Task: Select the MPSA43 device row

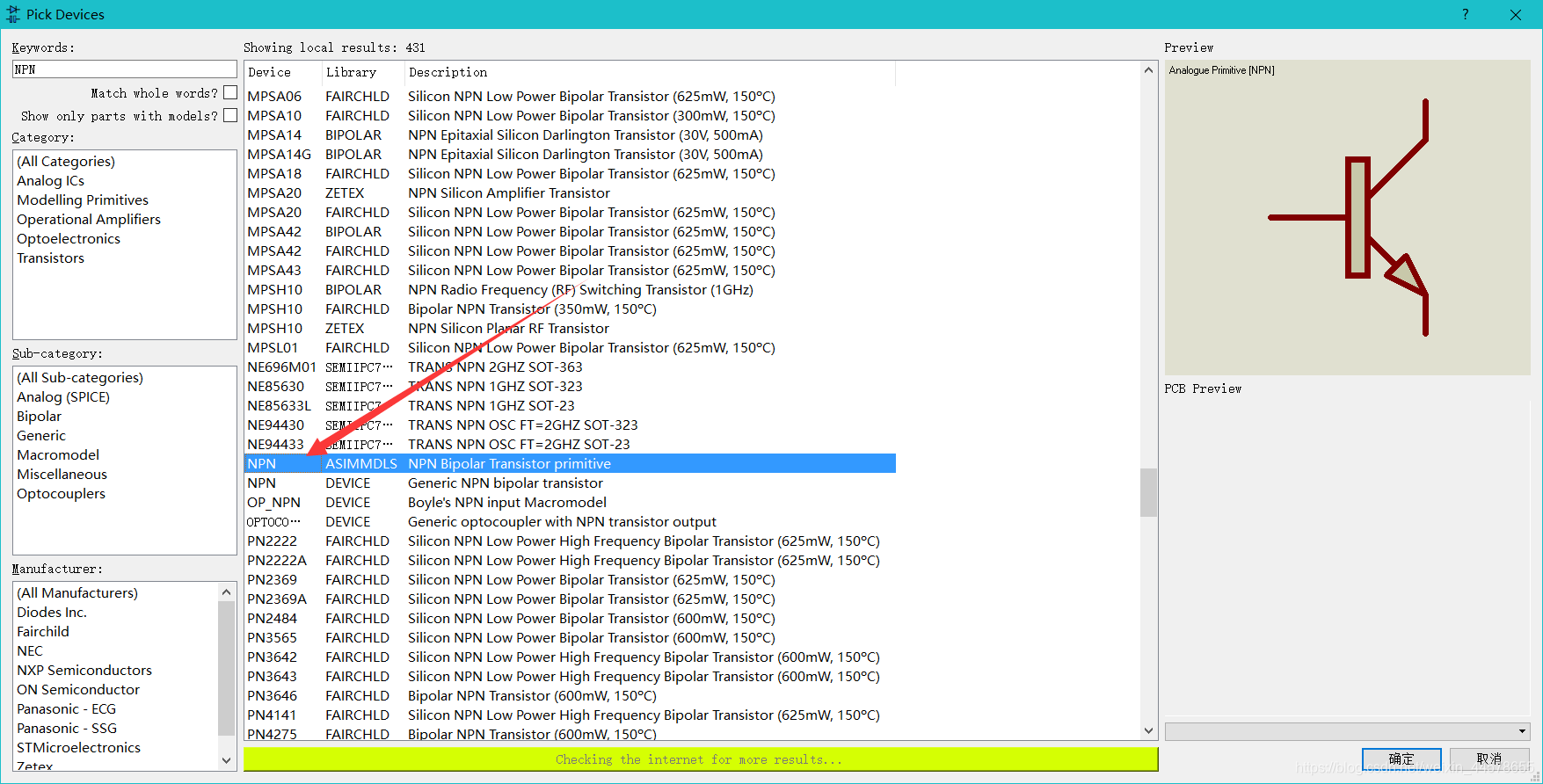Action: point(570,270)
